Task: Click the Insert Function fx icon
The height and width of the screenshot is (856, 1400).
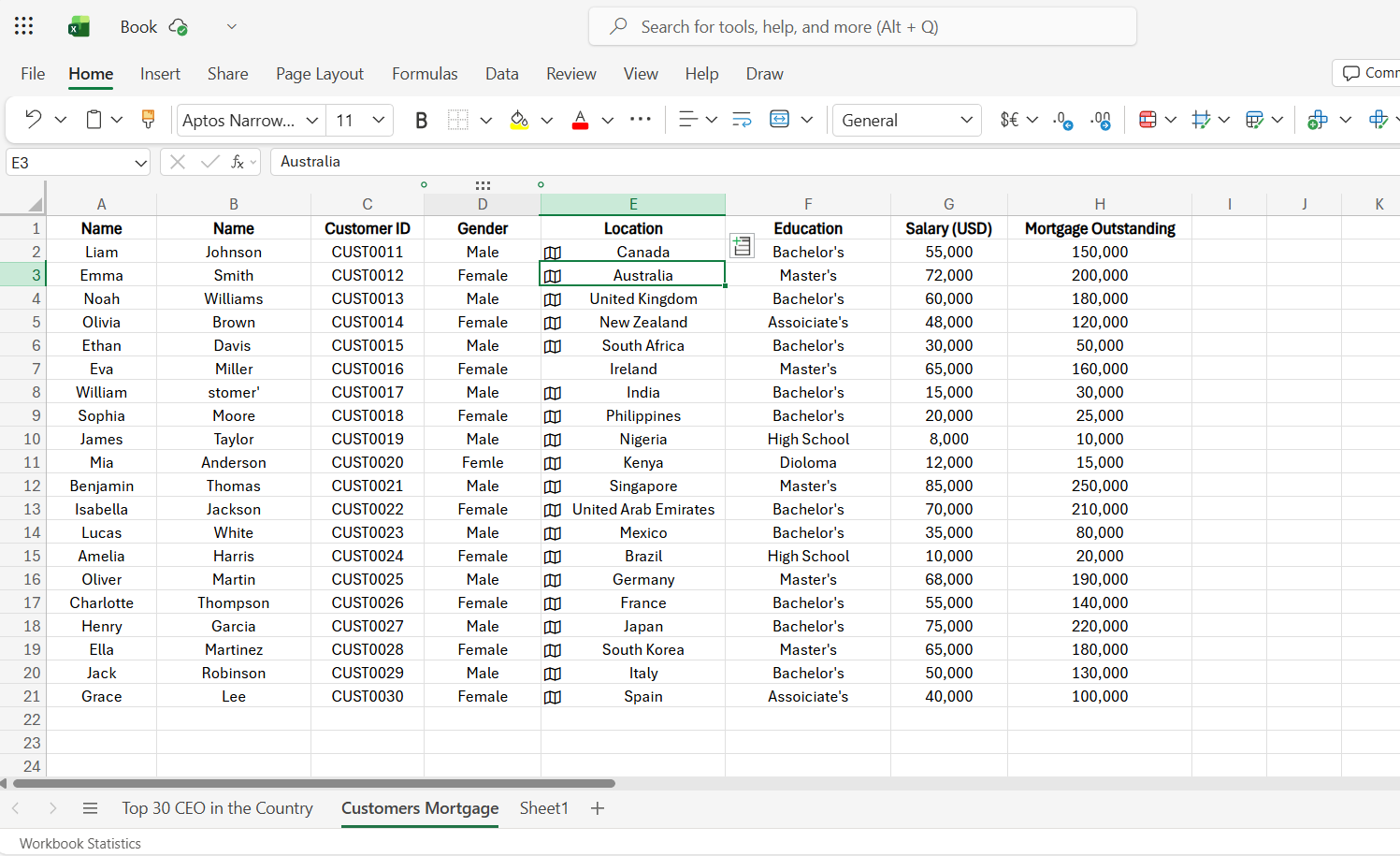Action: 238,162
